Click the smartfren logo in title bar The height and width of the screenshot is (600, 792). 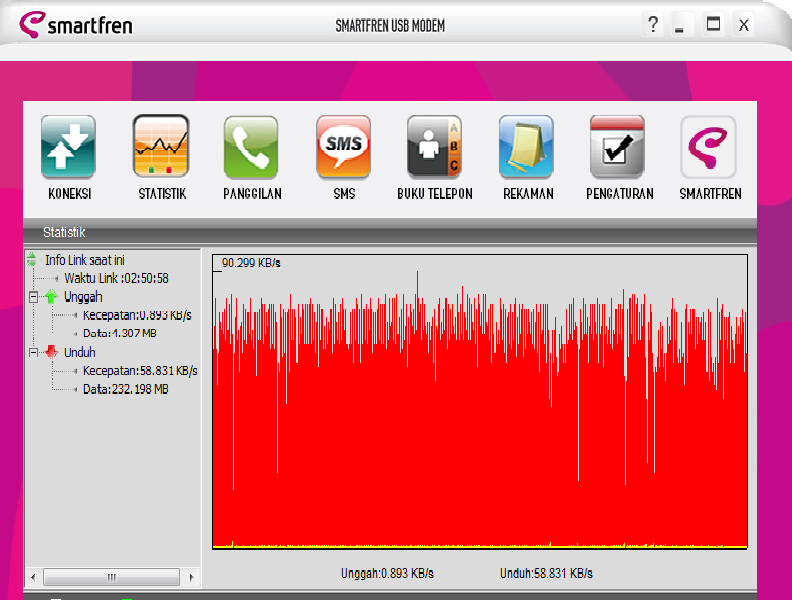coord(76,24)
